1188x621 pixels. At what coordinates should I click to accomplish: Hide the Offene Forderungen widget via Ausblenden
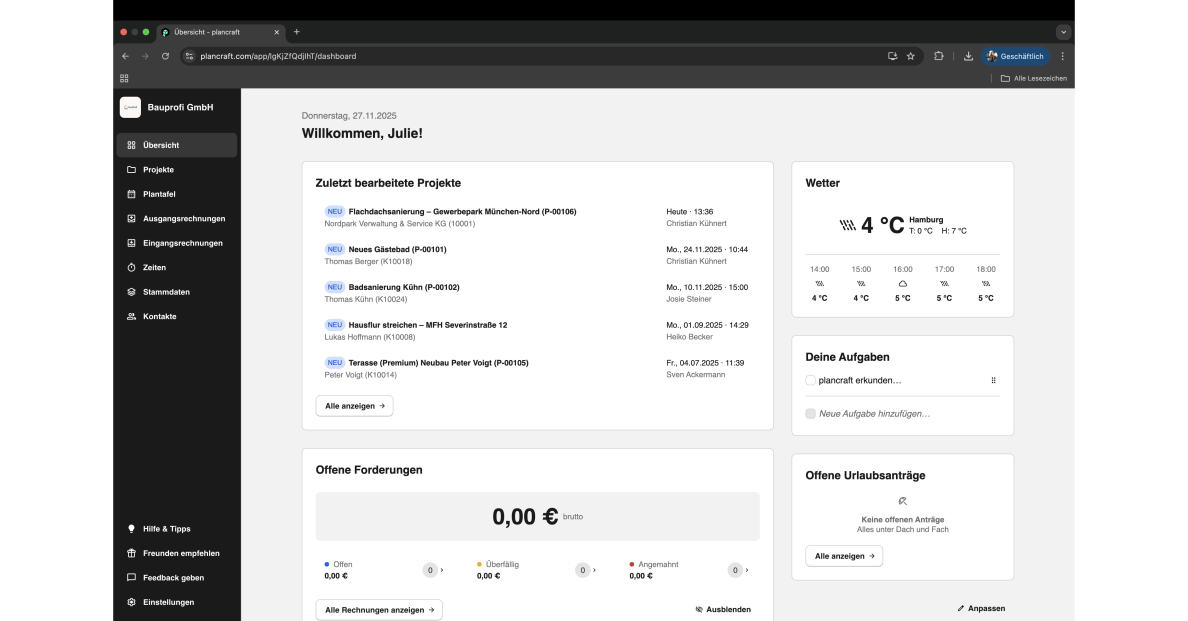[x=722, y=609]
